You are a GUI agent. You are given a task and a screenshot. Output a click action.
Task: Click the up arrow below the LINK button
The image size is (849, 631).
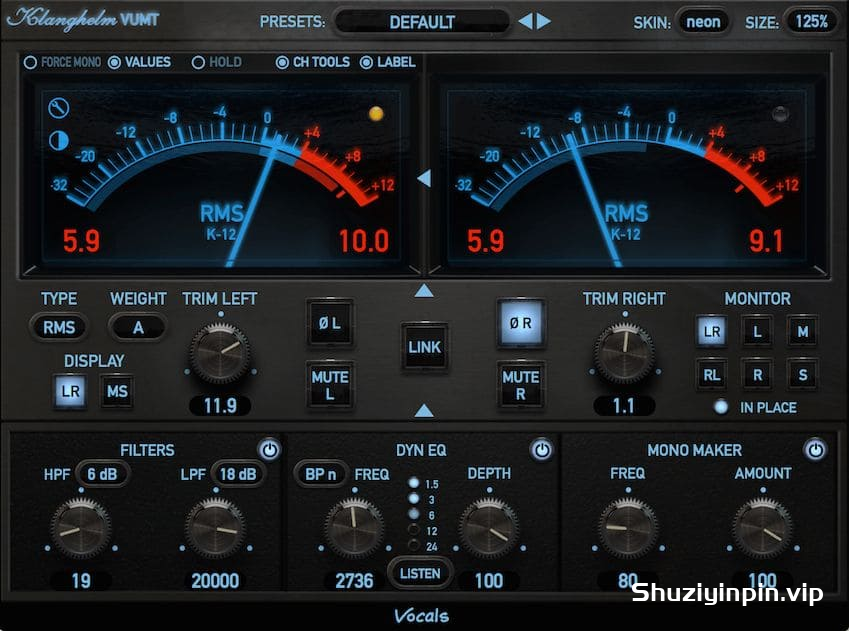pos(424,411)
